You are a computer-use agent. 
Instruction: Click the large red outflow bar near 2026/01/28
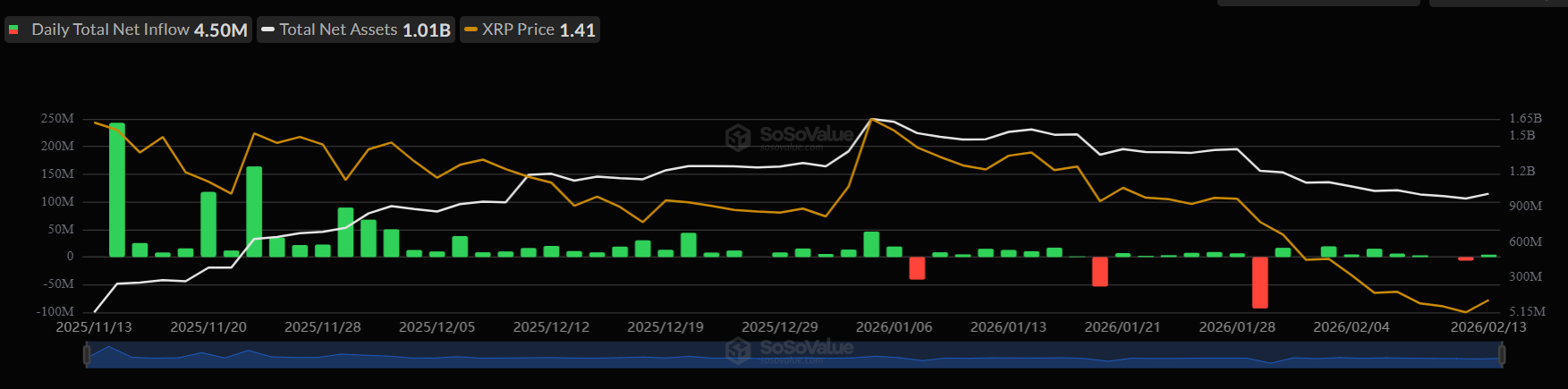pos(1260,283)
